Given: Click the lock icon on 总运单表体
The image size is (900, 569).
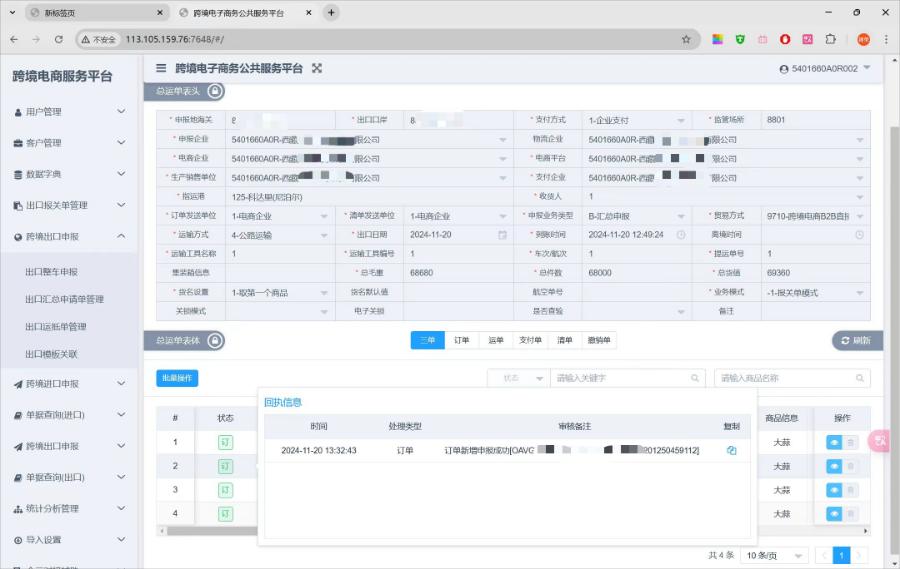Looking at the screenshot, I should pyautogui.click(x=215, y=340).
